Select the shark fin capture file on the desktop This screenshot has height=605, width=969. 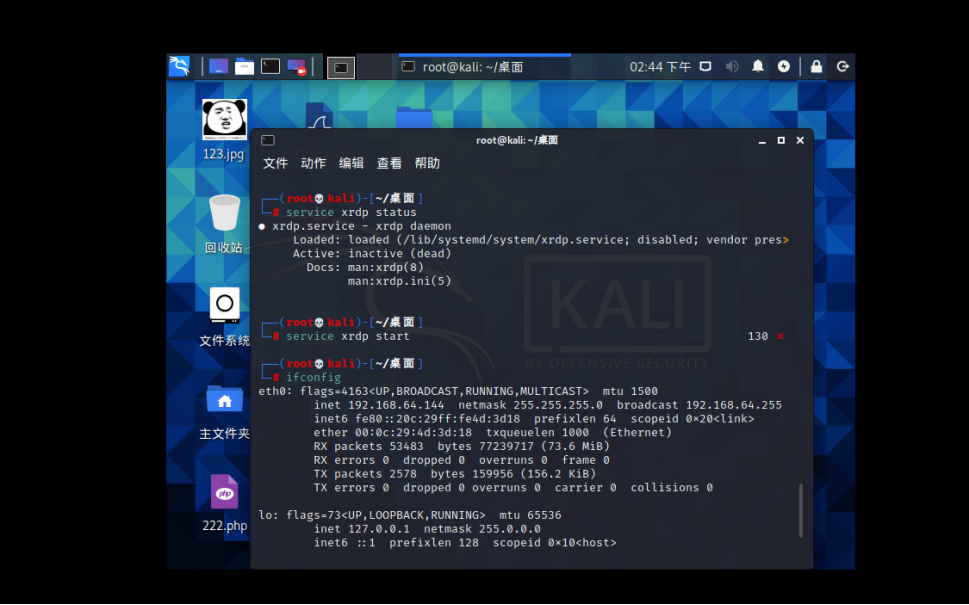coord(319,116)
